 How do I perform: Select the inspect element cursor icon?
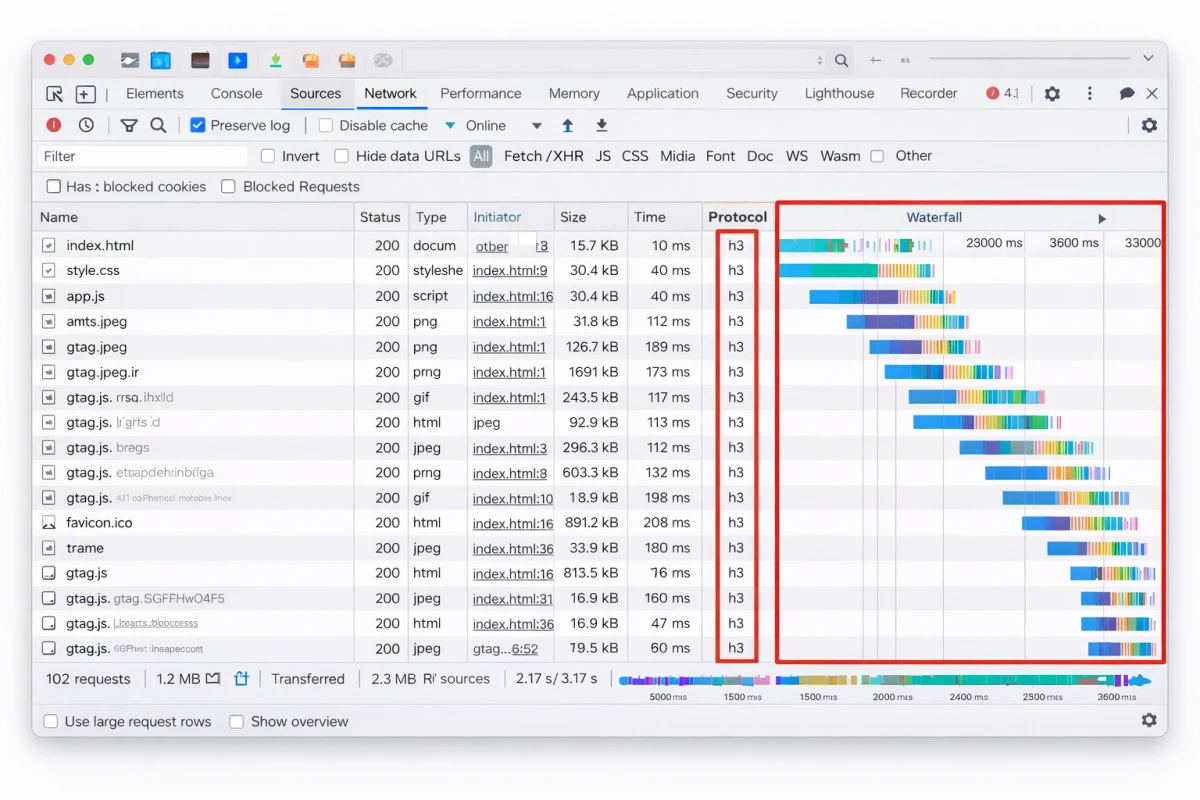click(x=55, y=93)
